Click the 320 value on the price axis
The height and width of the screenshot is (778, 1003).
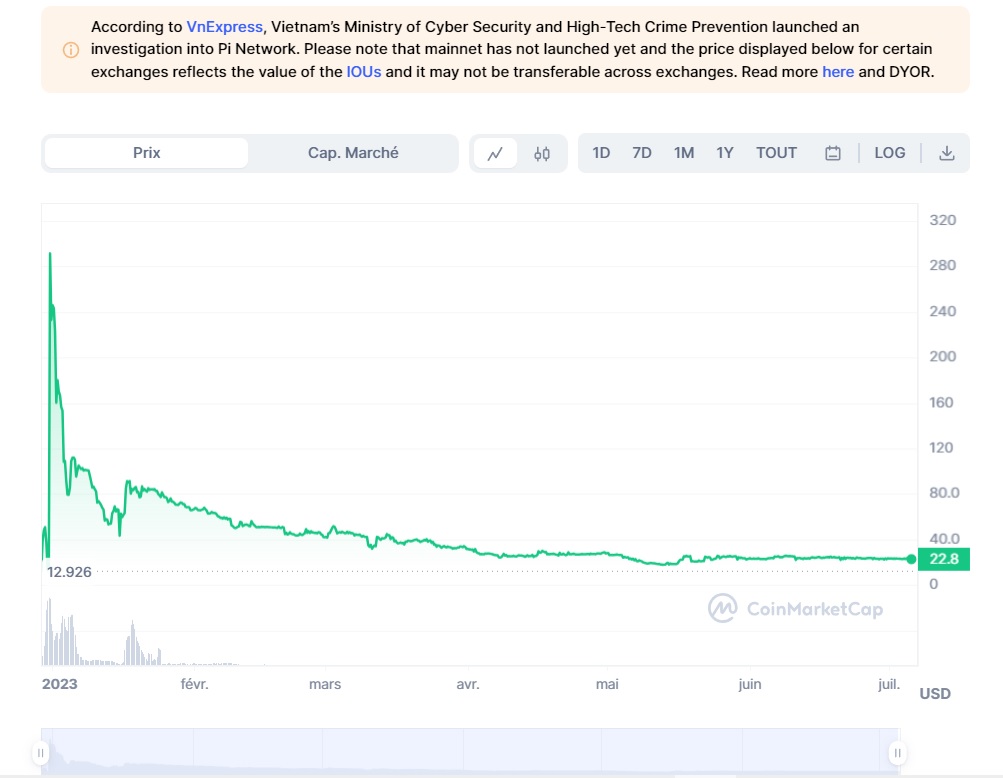pos(943,220)
